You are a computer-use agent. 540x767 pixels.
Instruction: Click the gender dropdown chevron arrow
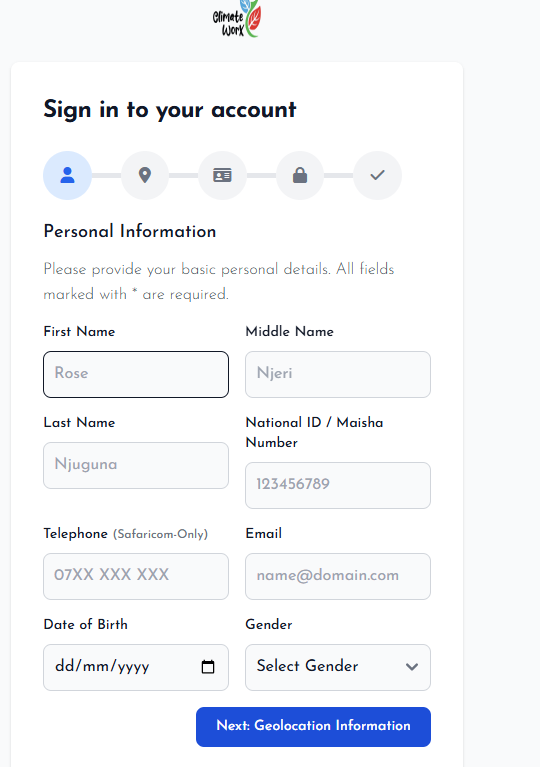(412, 667)
